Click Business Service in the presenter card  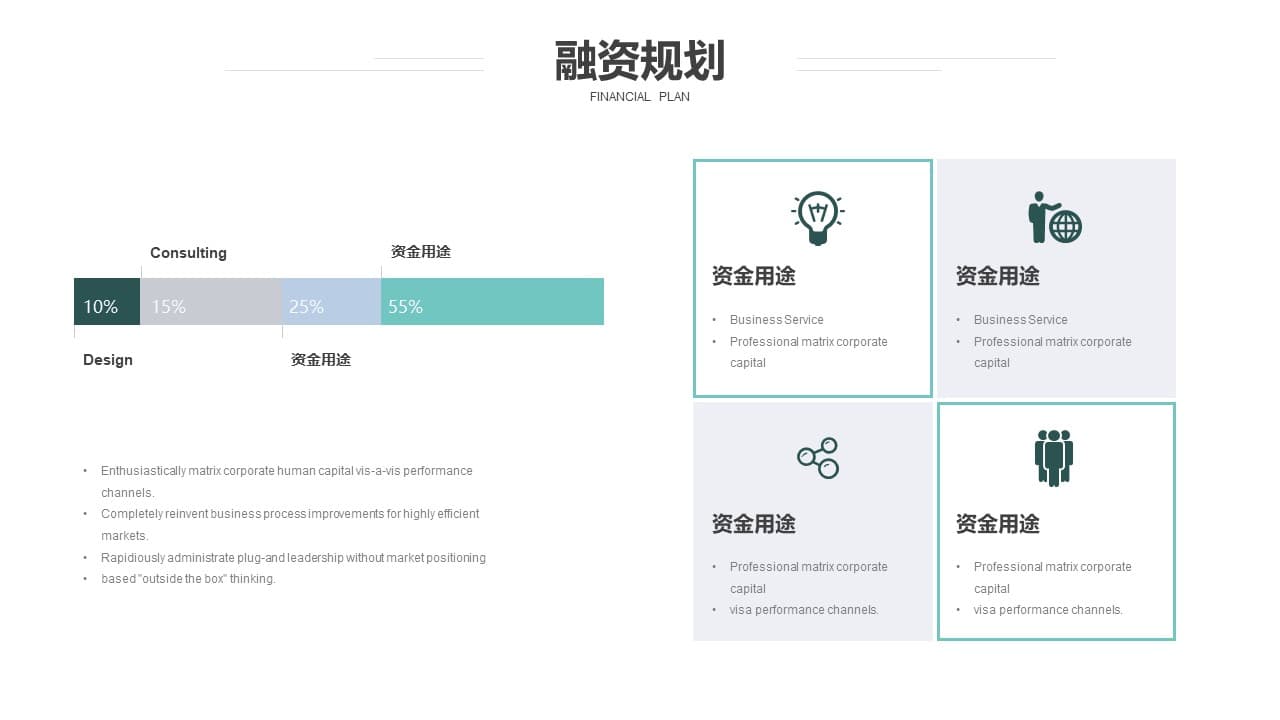1021,320
